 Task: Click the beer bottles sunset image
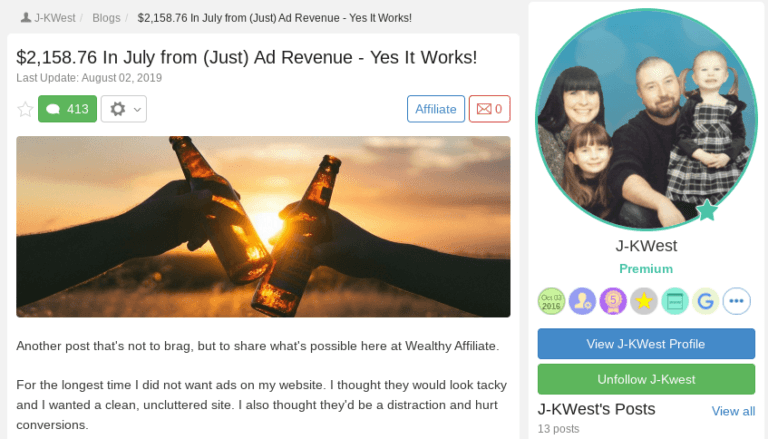[264, 227]
